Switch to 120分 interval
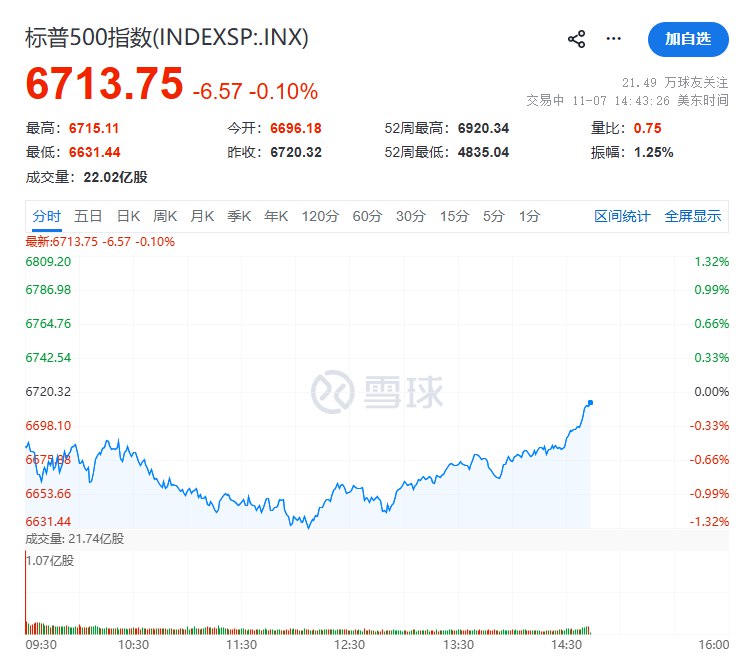 (320, 216)
